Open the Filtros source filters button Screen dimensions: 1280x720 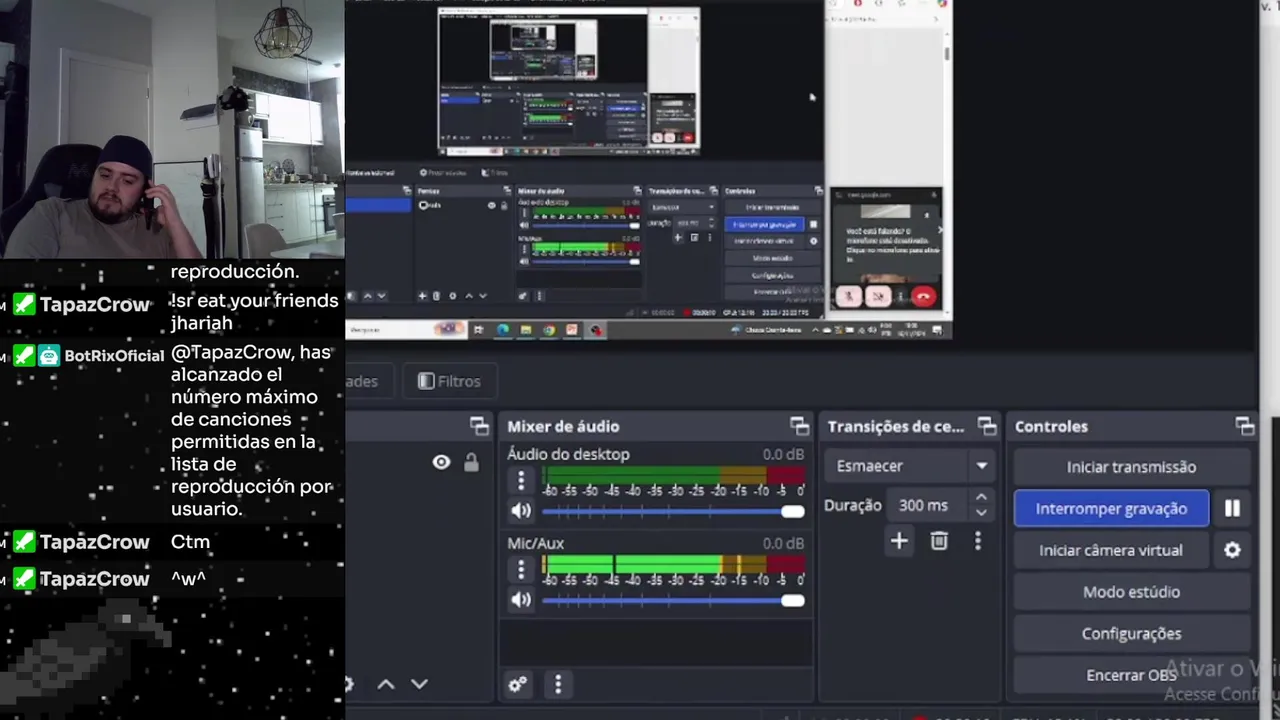449,381
